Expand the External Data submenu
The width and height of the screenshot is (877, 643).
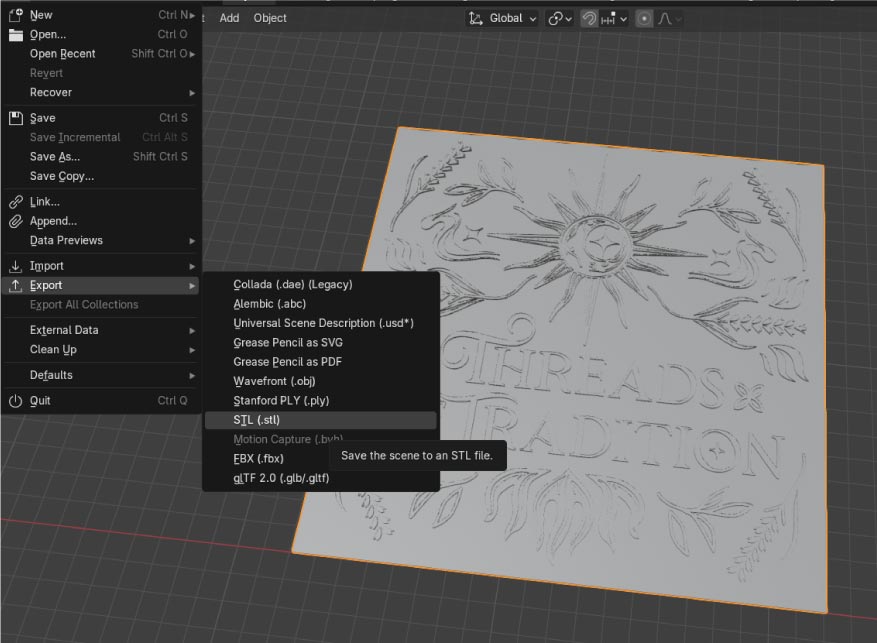coord(101,330)
